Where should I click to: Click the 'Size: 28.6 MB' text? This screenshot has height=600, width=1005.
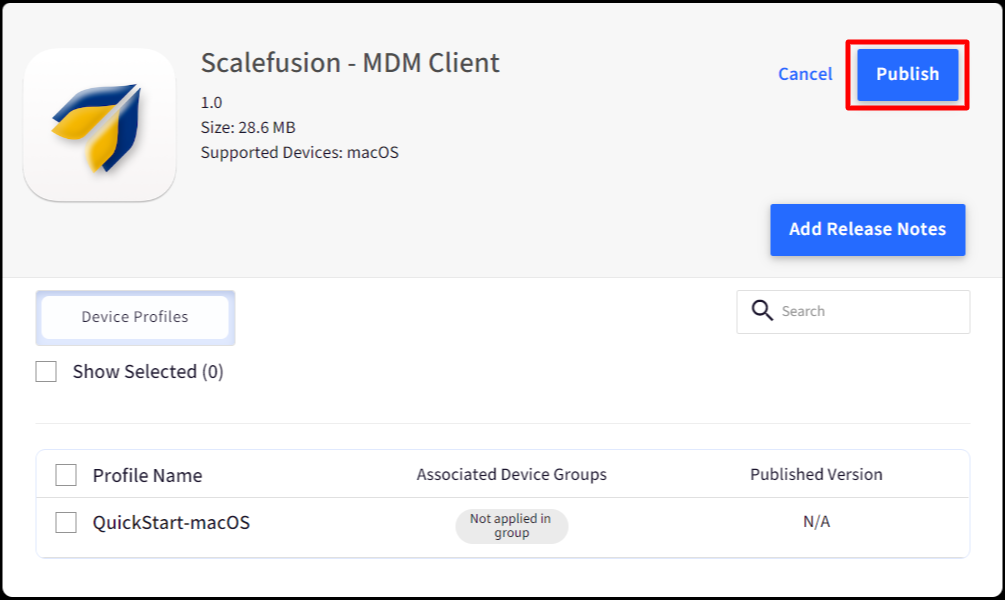coord(248,128)
